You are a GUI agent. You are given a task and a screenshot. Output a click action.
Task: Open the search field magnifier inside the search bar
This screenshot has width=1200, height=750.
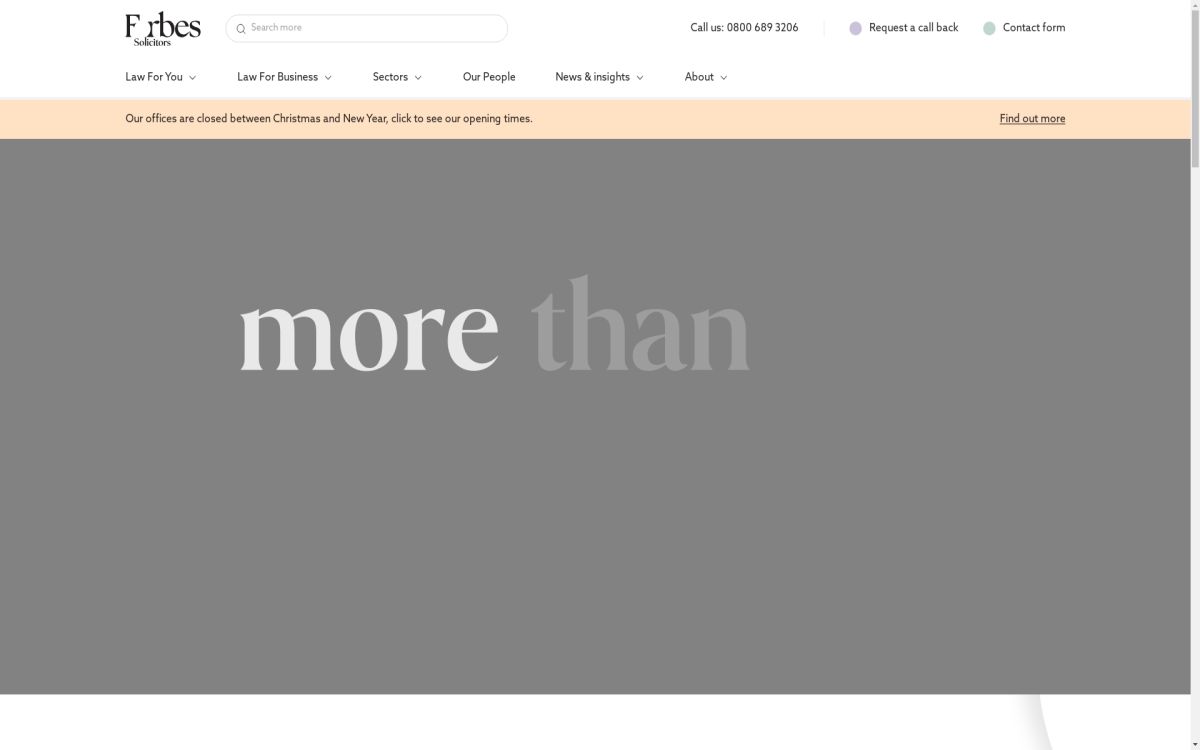coord(241,28)
